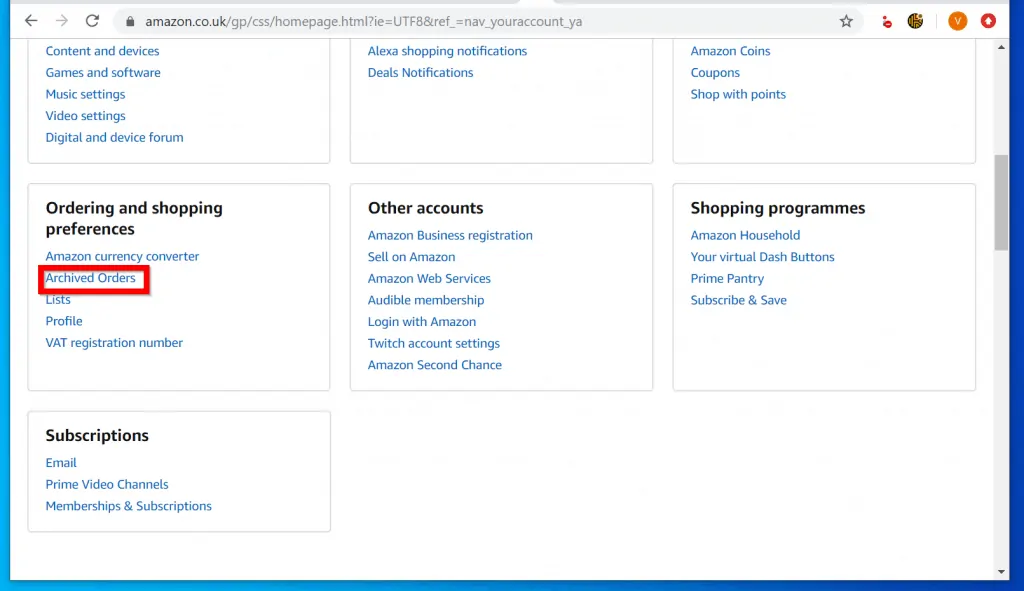Click the scrollbar down arrow
This screenshot has height=591, width=1024.
coord(1001,571)
